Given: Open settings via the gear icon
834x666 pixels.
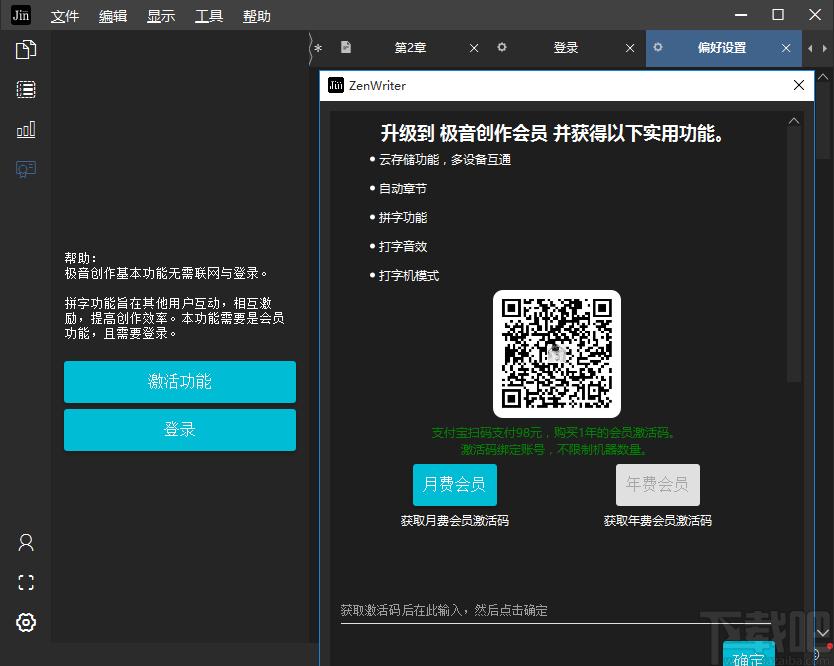Looking at the screenshot, I should (x=26, y=622).
